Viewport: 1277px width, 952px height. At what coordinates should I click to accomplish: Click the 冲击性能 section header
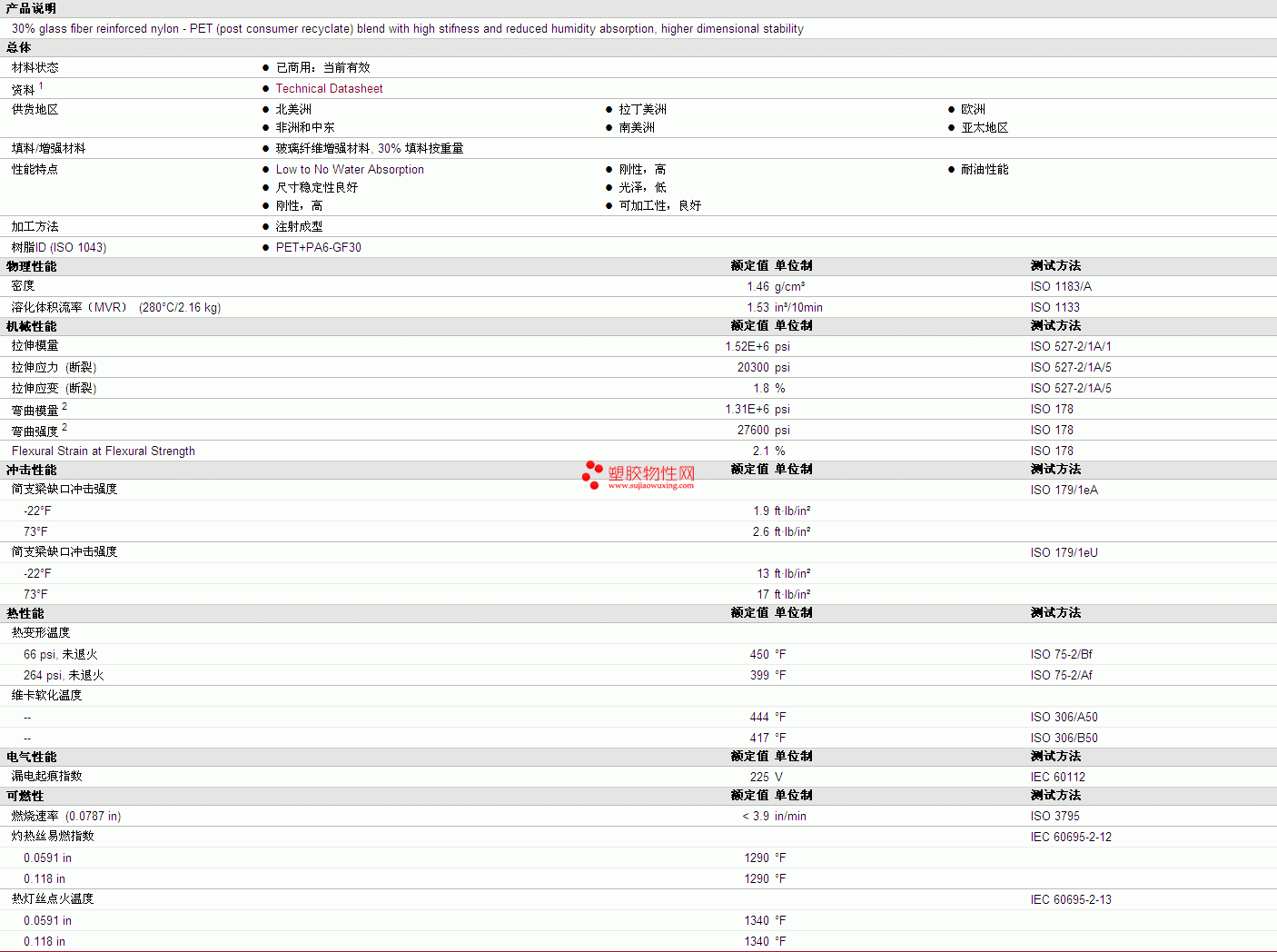[31, 470]
